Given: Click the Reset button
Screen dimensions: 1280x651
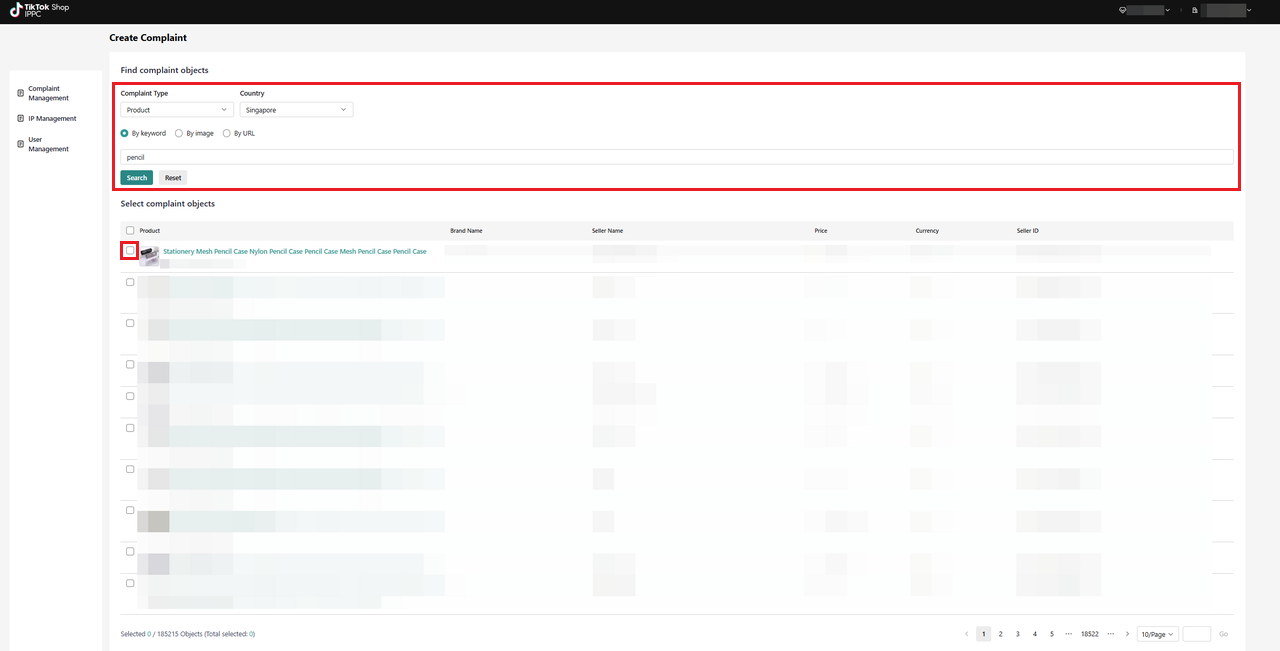Looking at the screenshot, I should [x=173, y=178].
